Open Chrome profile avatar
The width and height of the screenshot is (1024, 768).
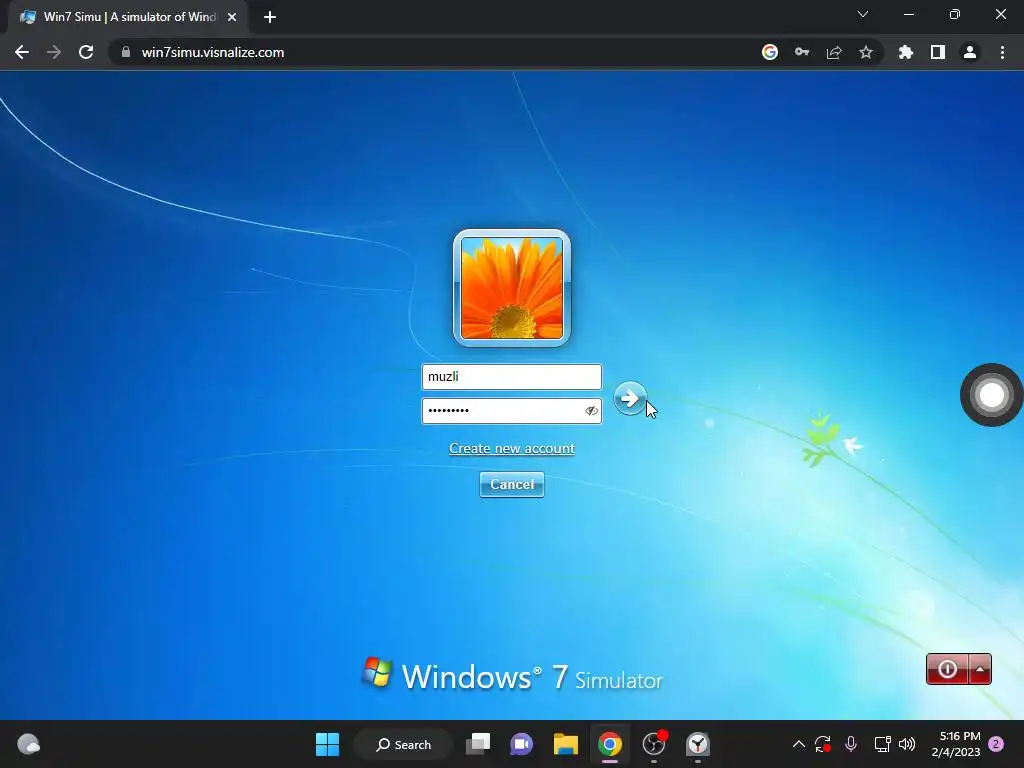(x=970, y=52)
